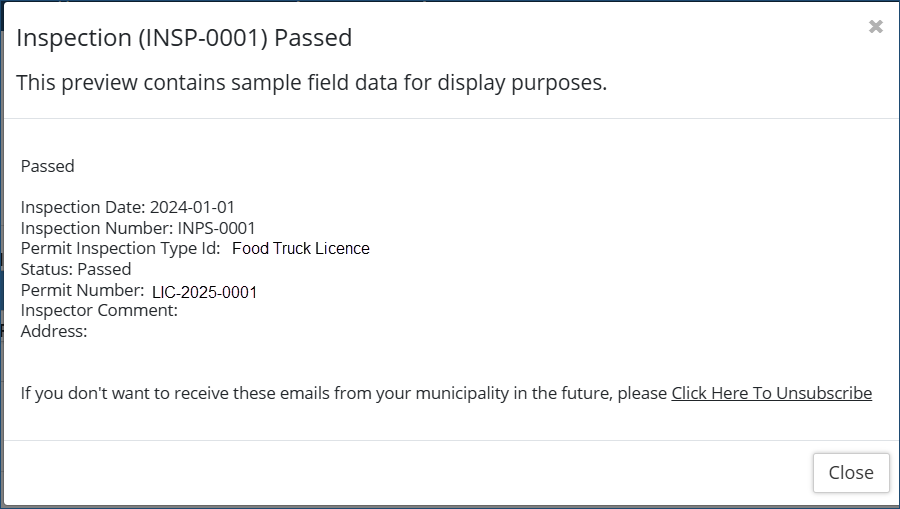Click the Address label

pyautogui.click(x=54, y=331)
